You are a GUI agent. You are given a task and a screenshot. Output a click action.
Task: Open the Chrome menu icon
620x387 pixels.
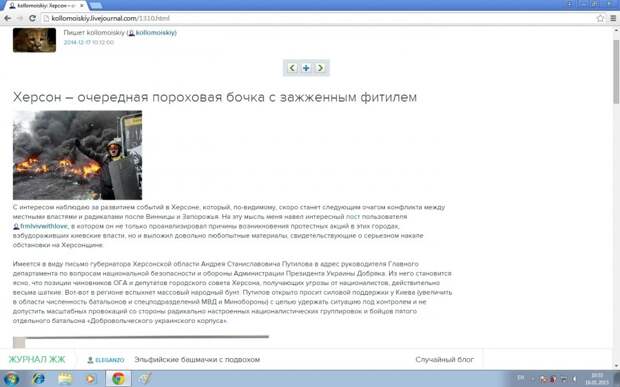(613, 18)
